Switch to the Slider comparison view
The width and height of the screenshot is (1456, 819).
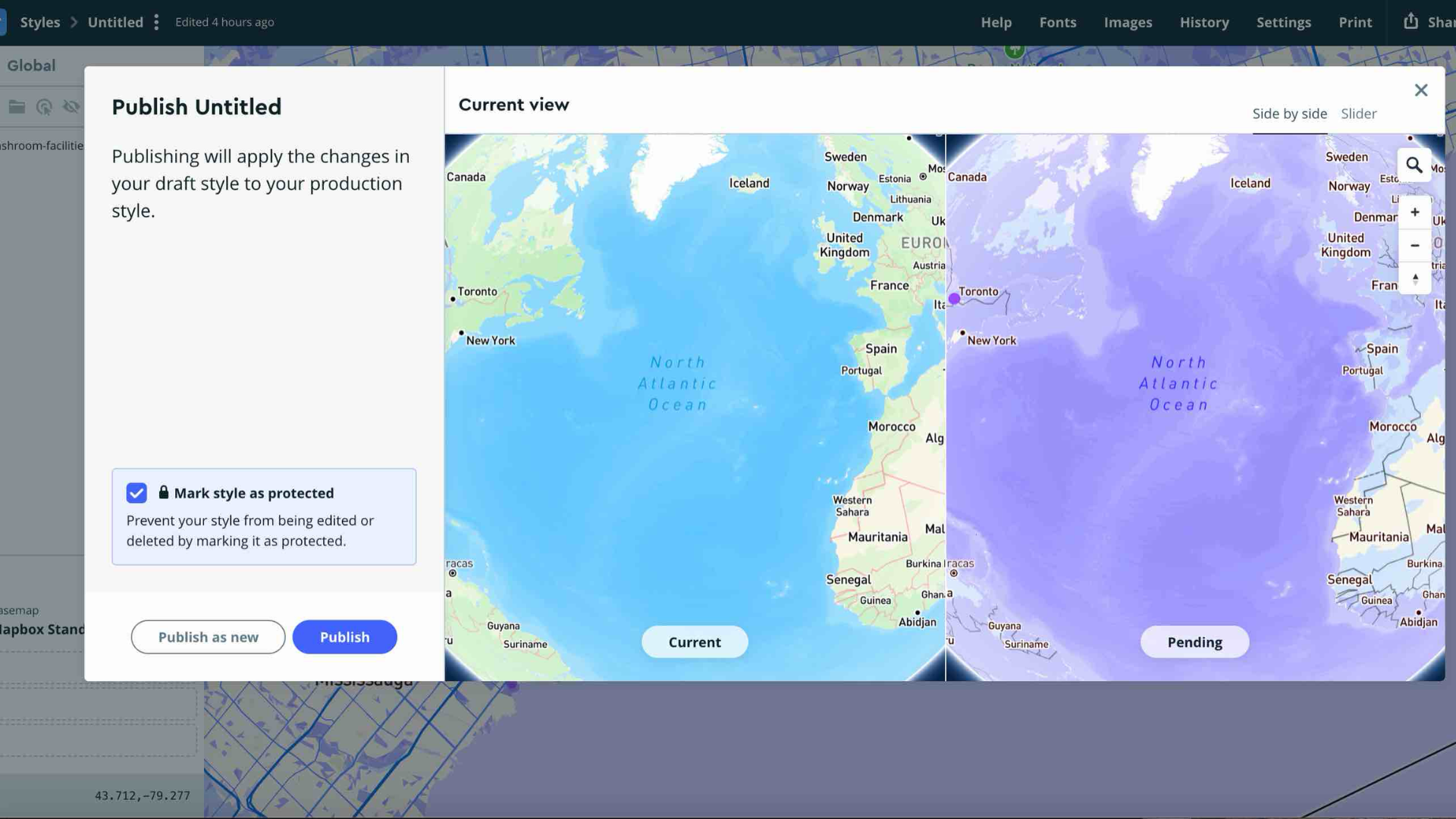(1358, 114)
